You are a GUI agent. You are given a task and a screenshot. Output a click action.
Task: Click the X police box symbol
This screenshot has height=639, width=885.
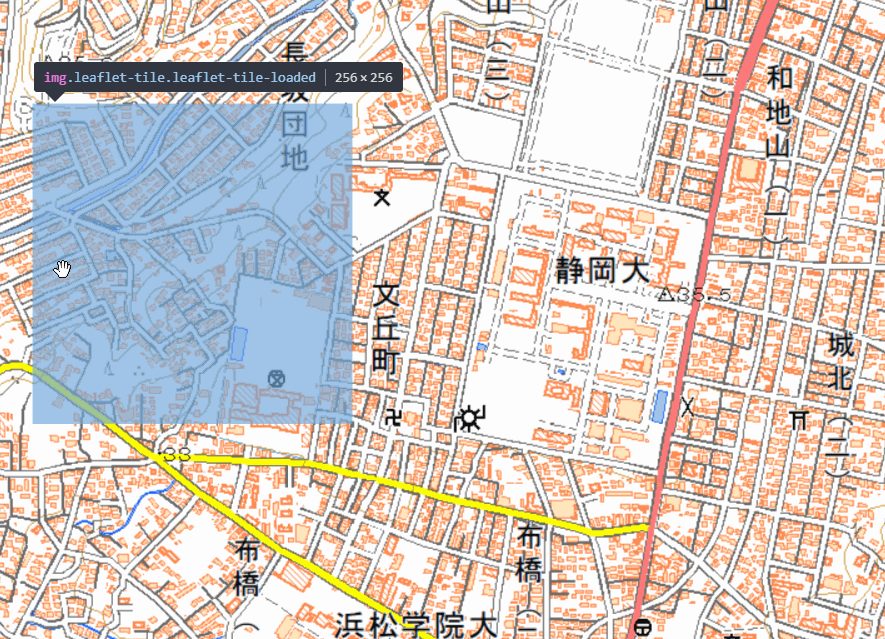point(688,406)
